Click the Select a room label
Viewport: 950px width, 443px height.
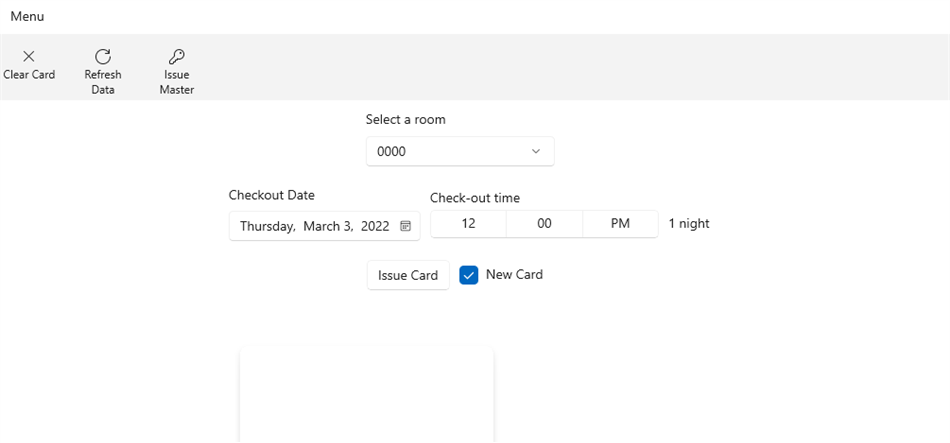point(405,120)
